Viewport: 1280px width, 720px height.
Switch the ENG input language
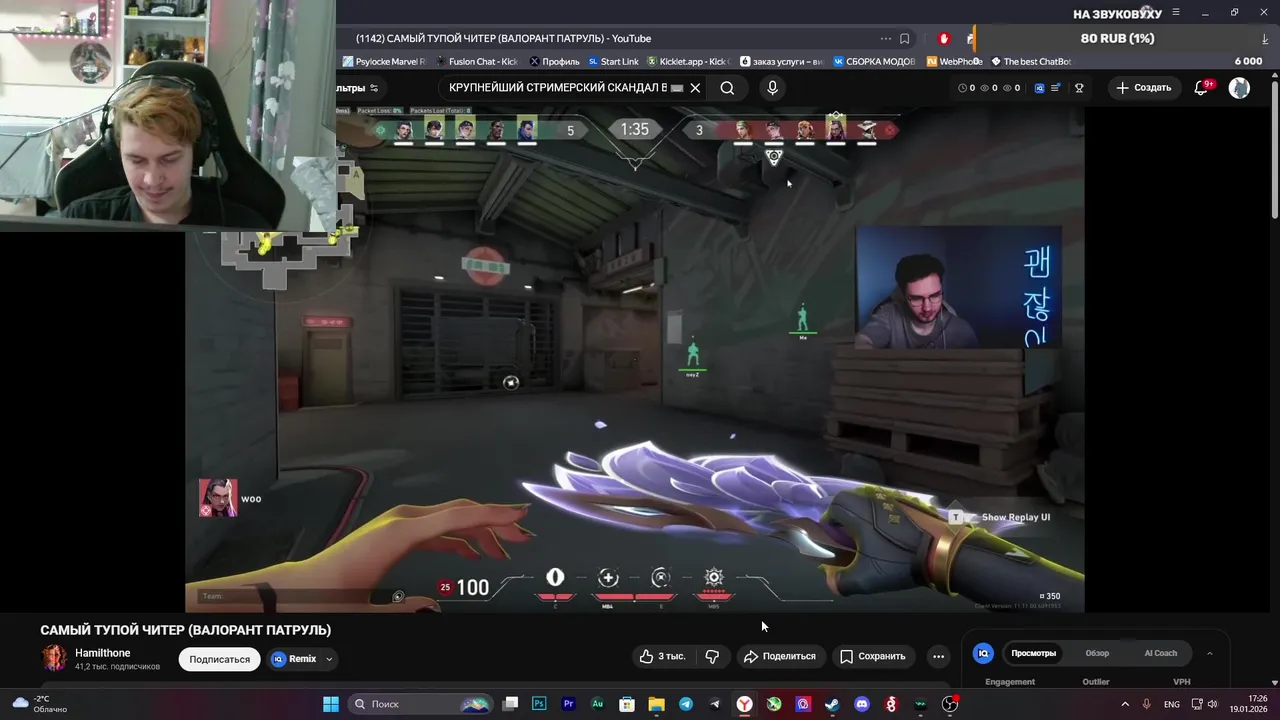coord(1171,705)
